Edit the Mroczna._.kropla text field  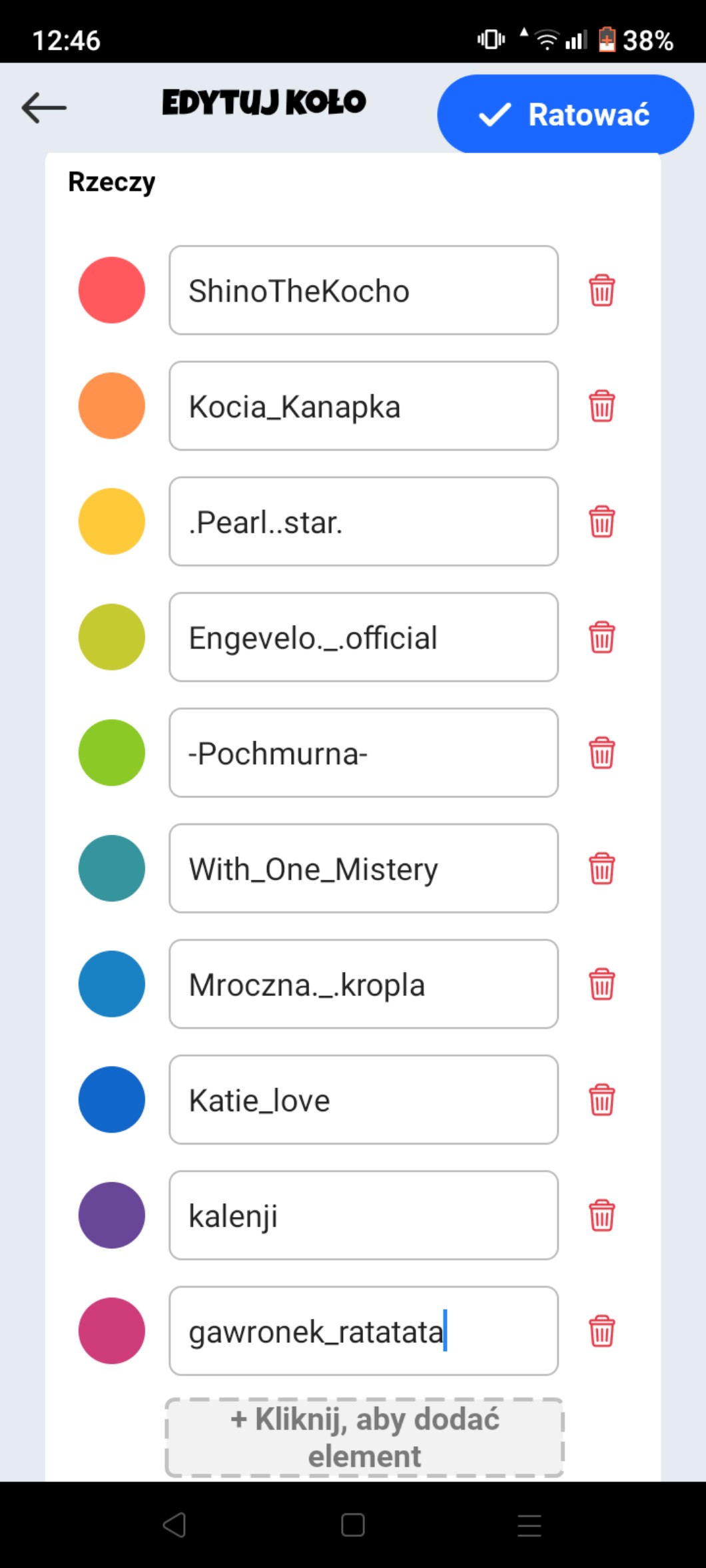point(363,984)
